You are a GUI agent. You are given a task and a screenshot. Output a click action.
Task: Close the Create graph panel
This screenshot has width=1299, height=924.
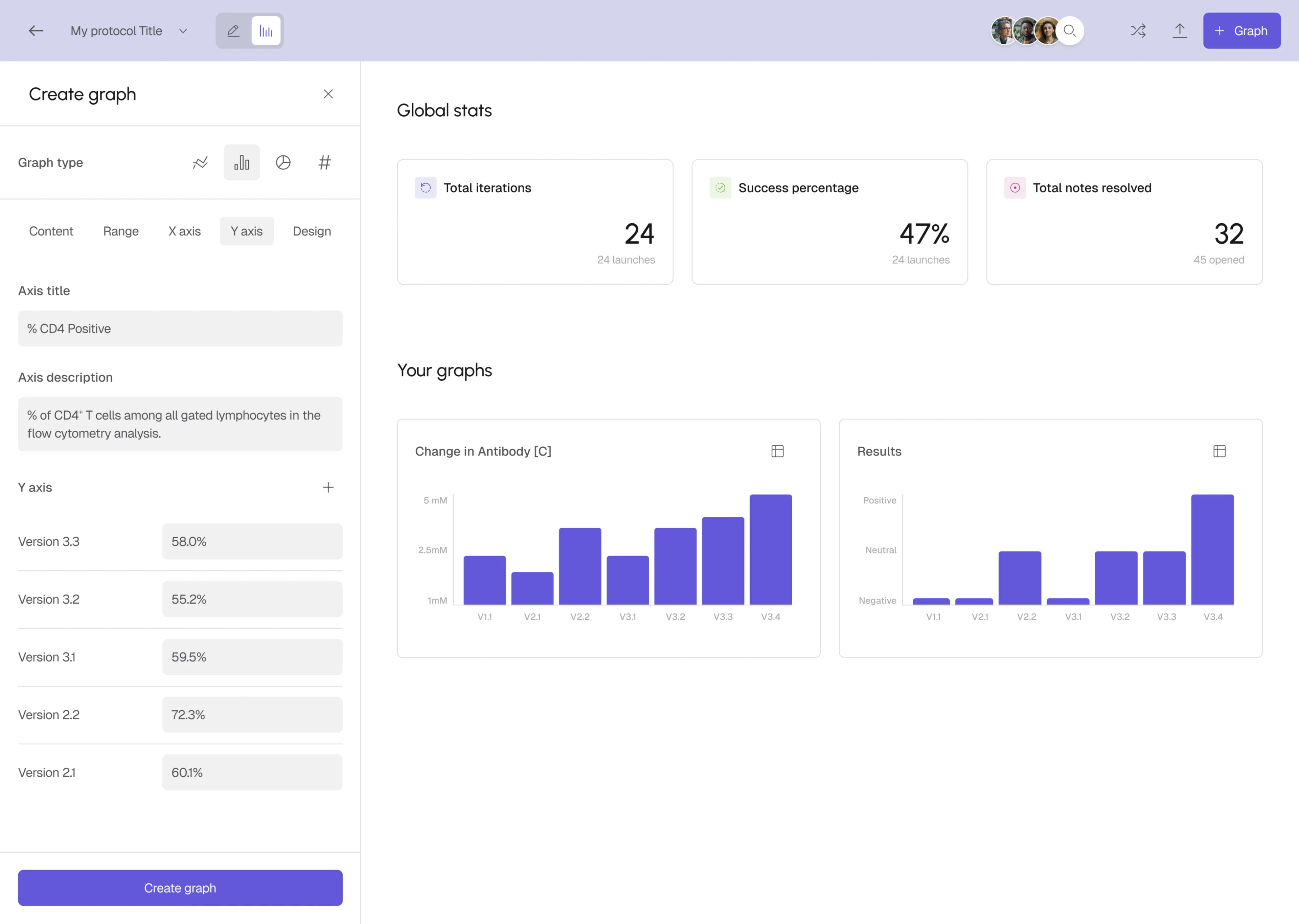[x=328, y=94]
